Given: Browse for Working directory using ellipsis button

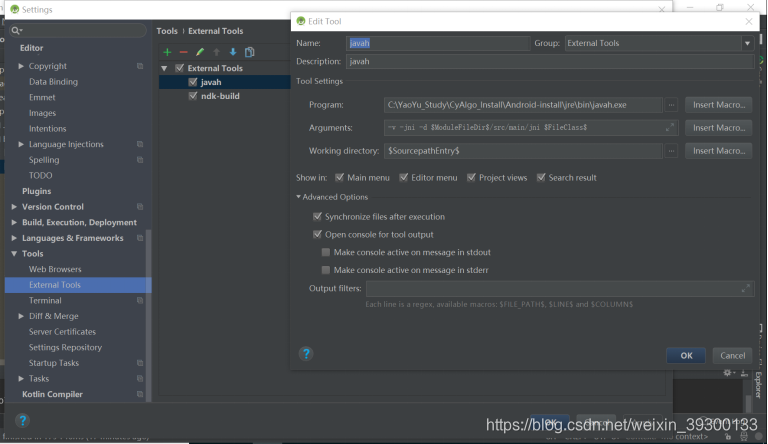Looking at the screenshot, I should point(672,151).
